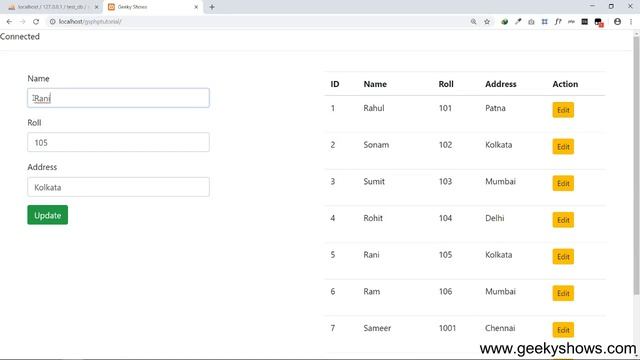Viewport: 640px width, 360px height.
Task: Click the ID column header
Action: [x=335, y=84]
